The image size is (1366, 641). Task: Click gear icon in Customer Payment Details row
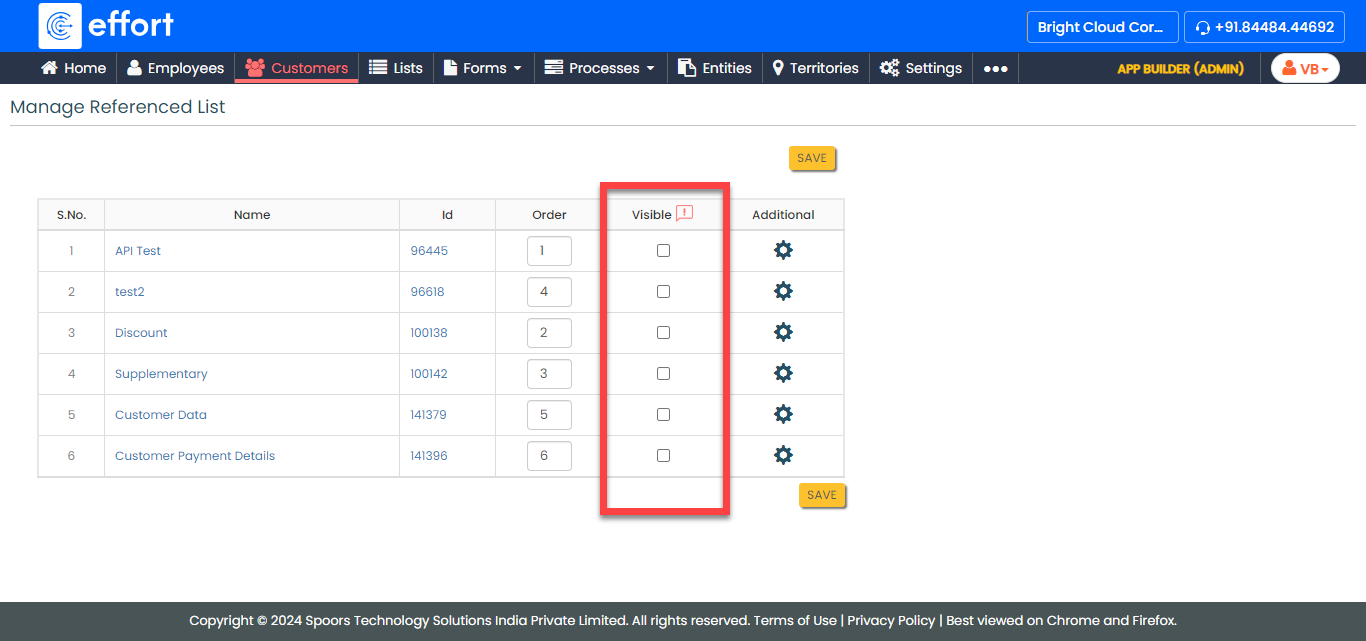click(x=783, y=455)
